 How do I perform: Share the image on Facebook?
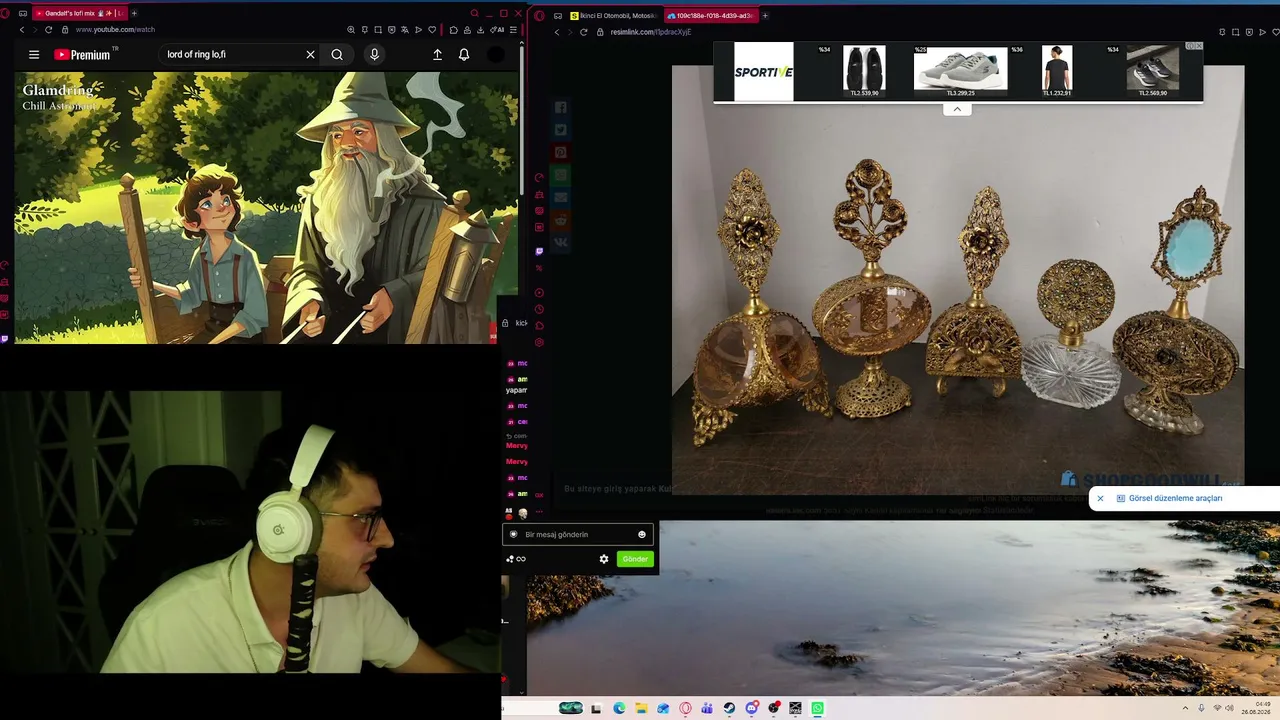click(560, 107)
